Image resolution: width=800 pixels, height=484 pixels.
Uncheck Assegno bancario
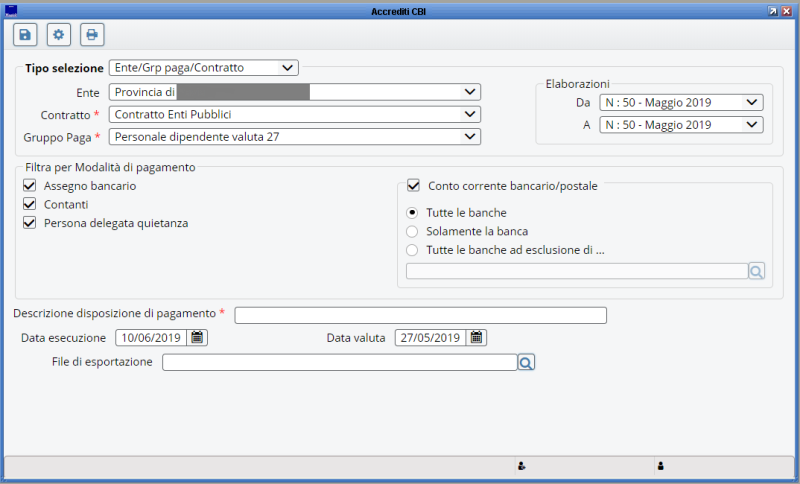tap(30, 186)
